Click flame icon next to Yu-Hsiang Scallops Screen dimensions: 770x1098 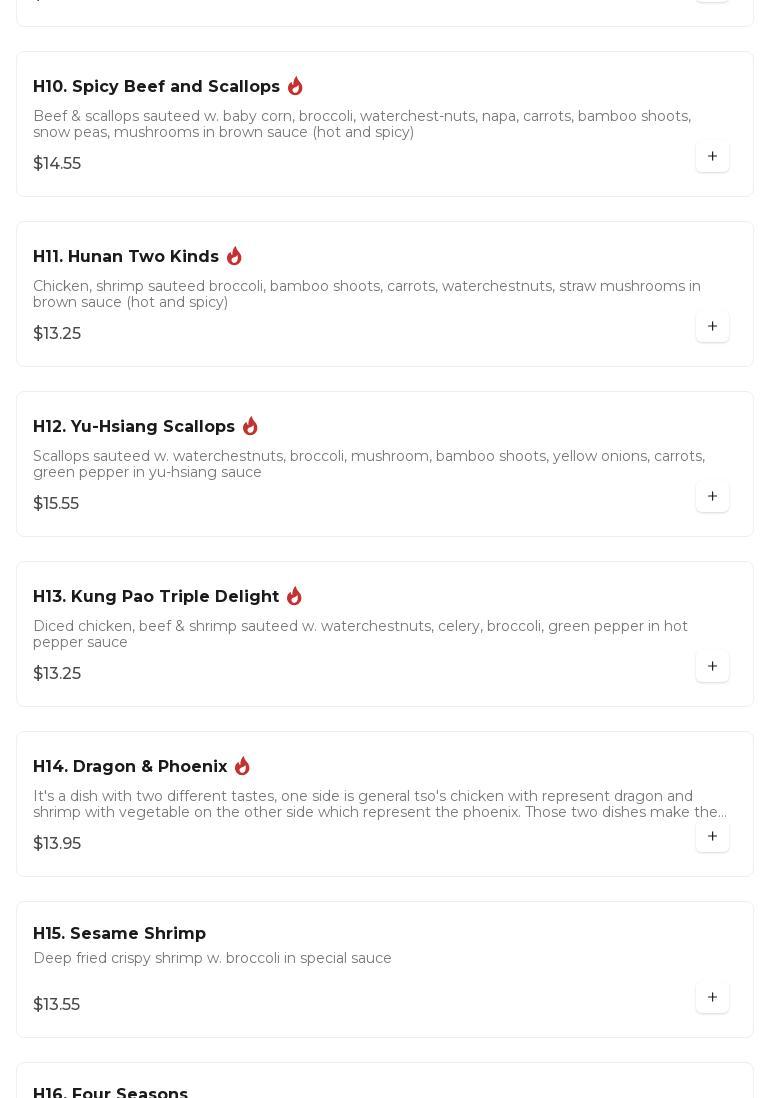tap(250, 426)
